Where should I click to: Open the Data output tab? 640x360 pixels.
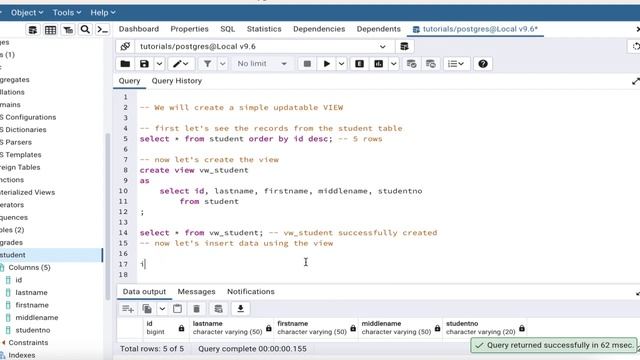pyautogui.click(x=144, y=292)
